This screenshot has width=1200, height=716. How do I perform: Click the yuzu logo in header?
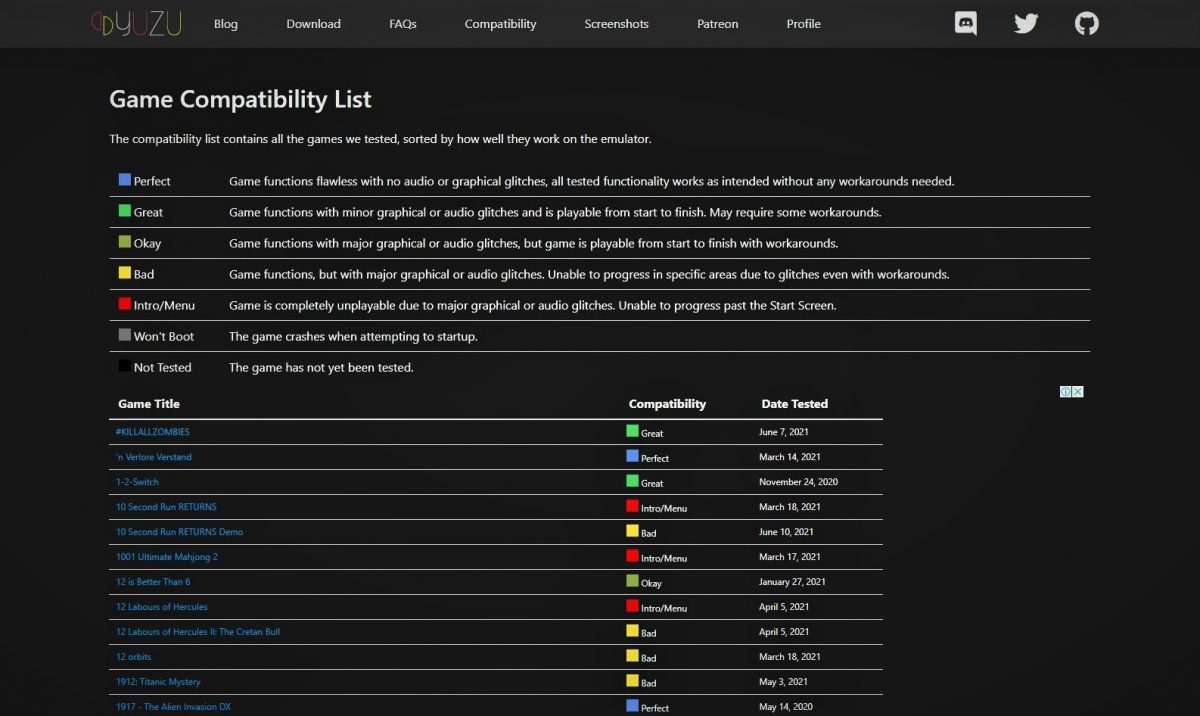coord(136,24)
